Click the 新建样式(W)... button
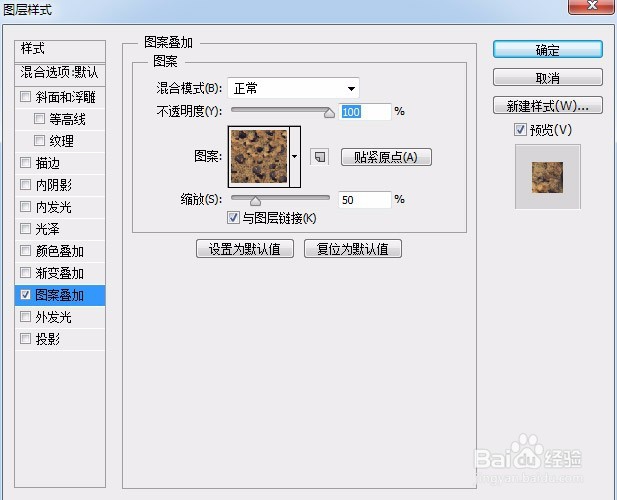 tap(548, 105)
